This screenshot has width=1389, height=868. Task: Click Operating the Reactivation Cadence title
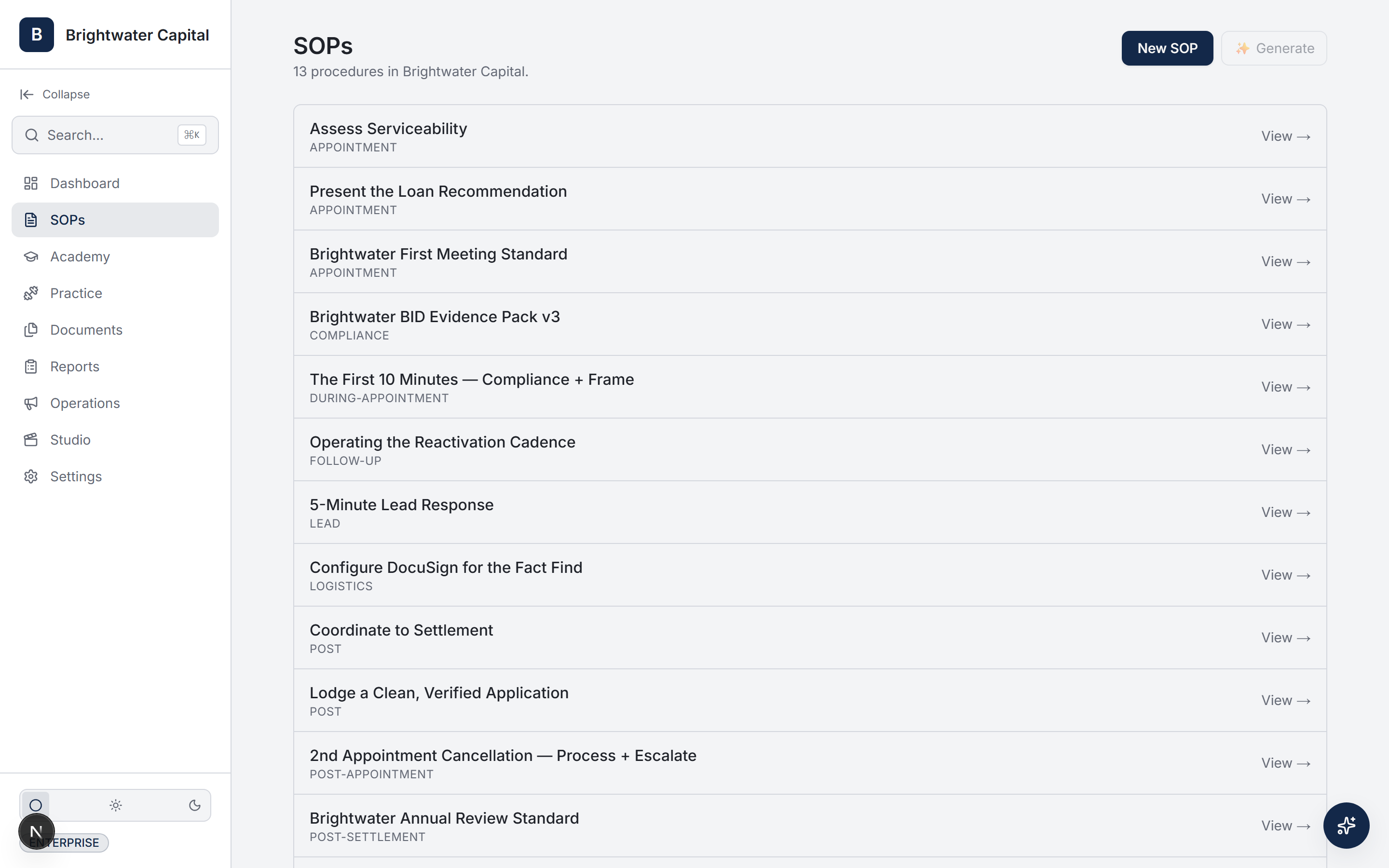click(442, 442)
